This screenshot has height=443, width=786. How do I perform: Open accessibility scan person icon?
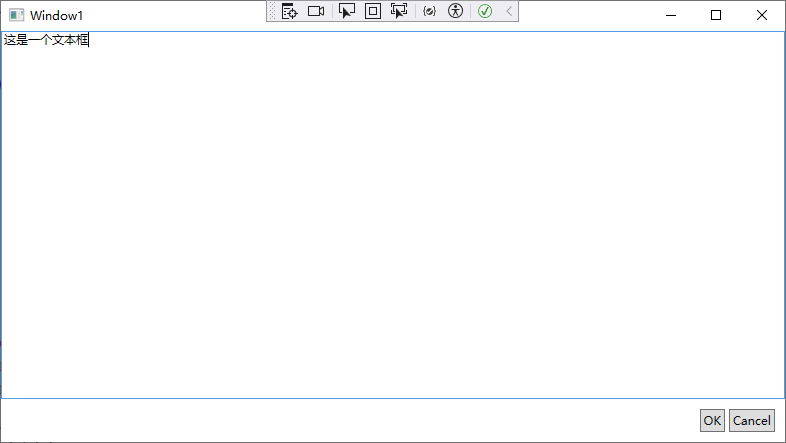pos(455,11)
